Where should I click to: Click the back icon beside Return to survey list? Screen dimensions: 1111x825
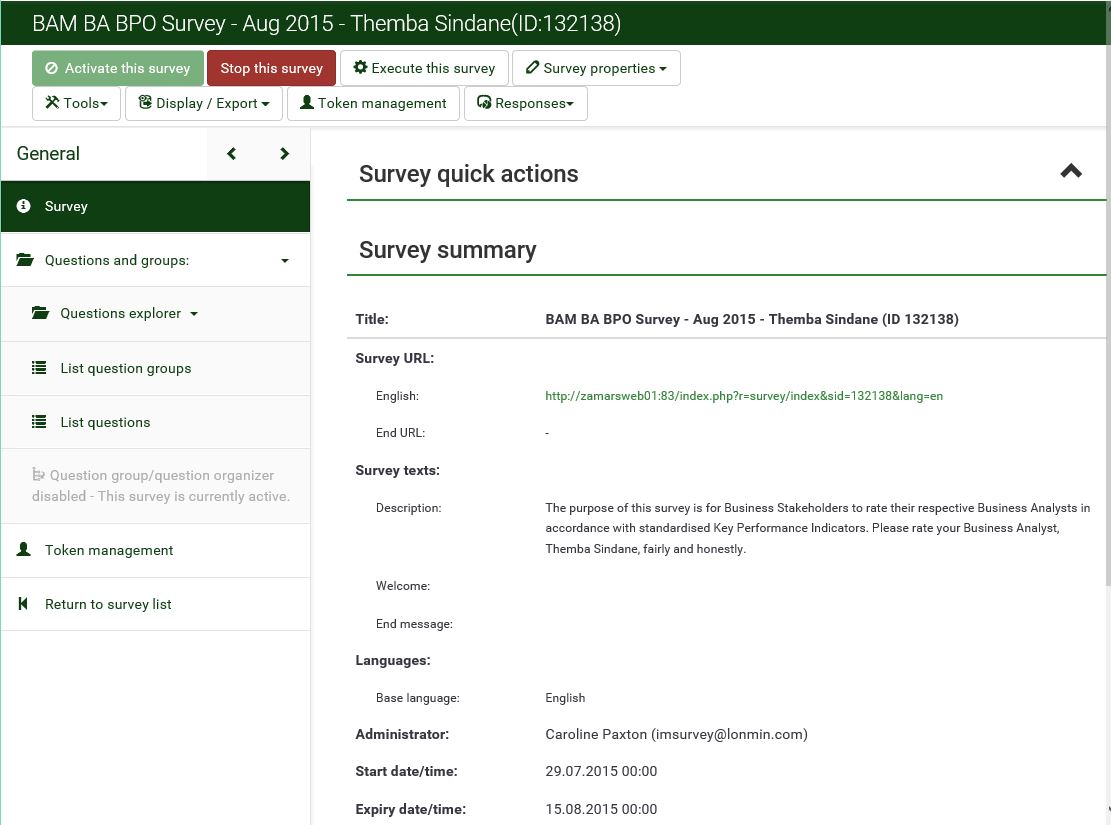[x=24, y=604]
